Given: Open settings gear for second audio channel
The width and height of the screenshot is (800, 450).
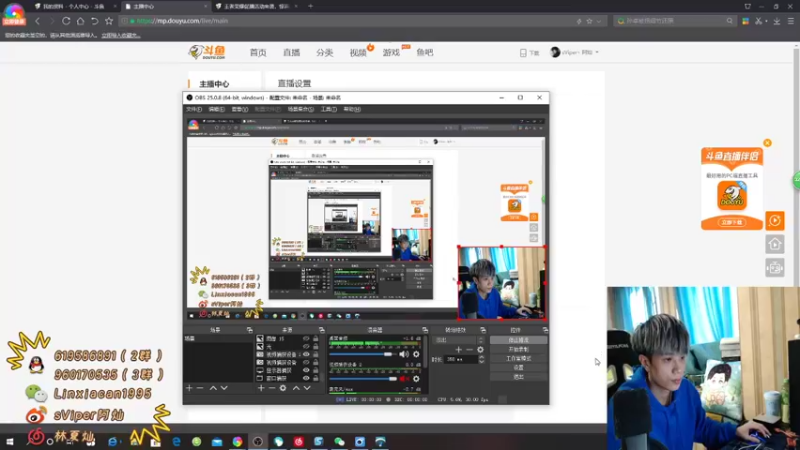Looking at the screenshot, I should [x=416, y=379].
